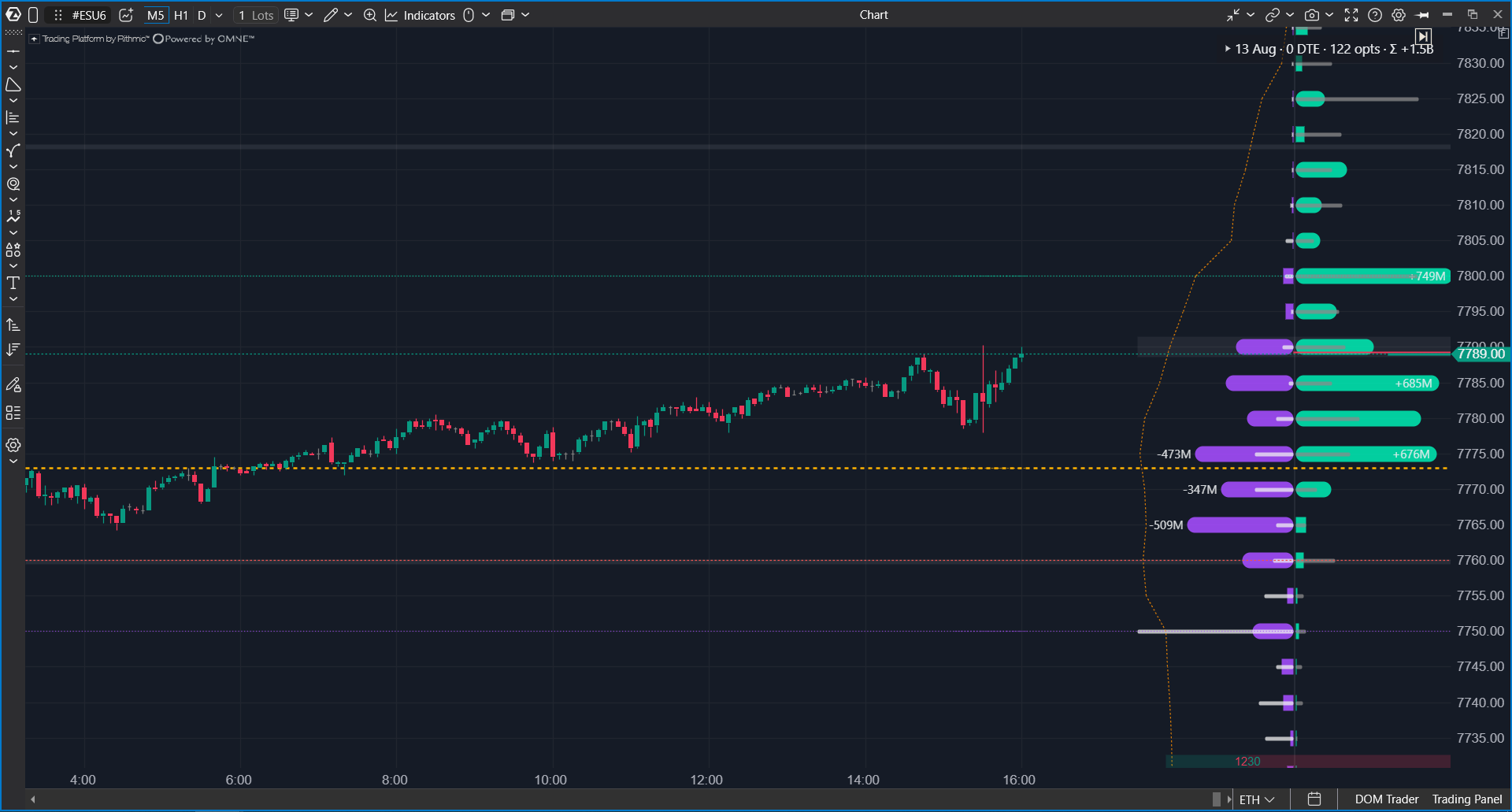Click the 7789.00 current price label

point(1480,354)
